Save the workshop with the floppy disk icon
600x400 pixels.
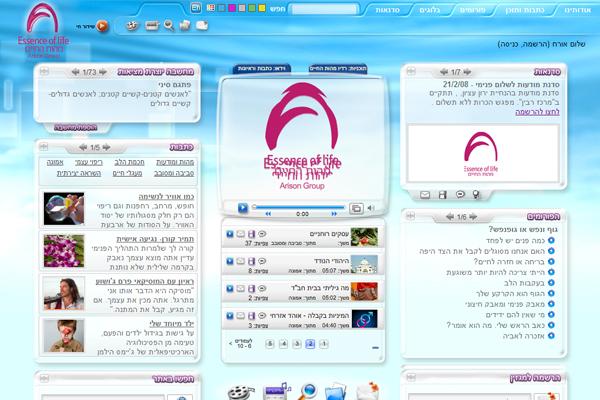tap(443, 195)
